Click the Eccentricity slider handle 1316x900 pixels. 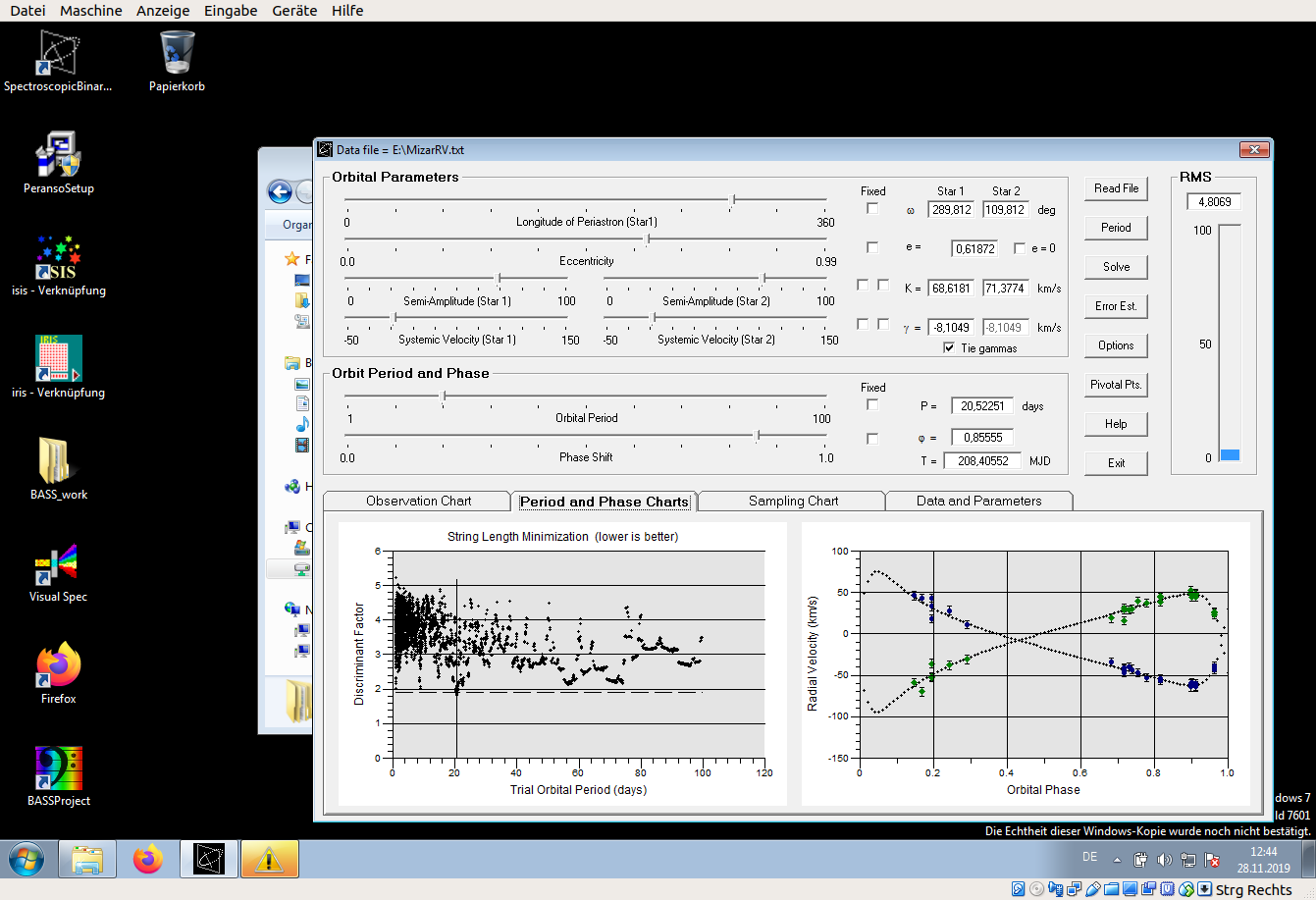pos(647,238)
